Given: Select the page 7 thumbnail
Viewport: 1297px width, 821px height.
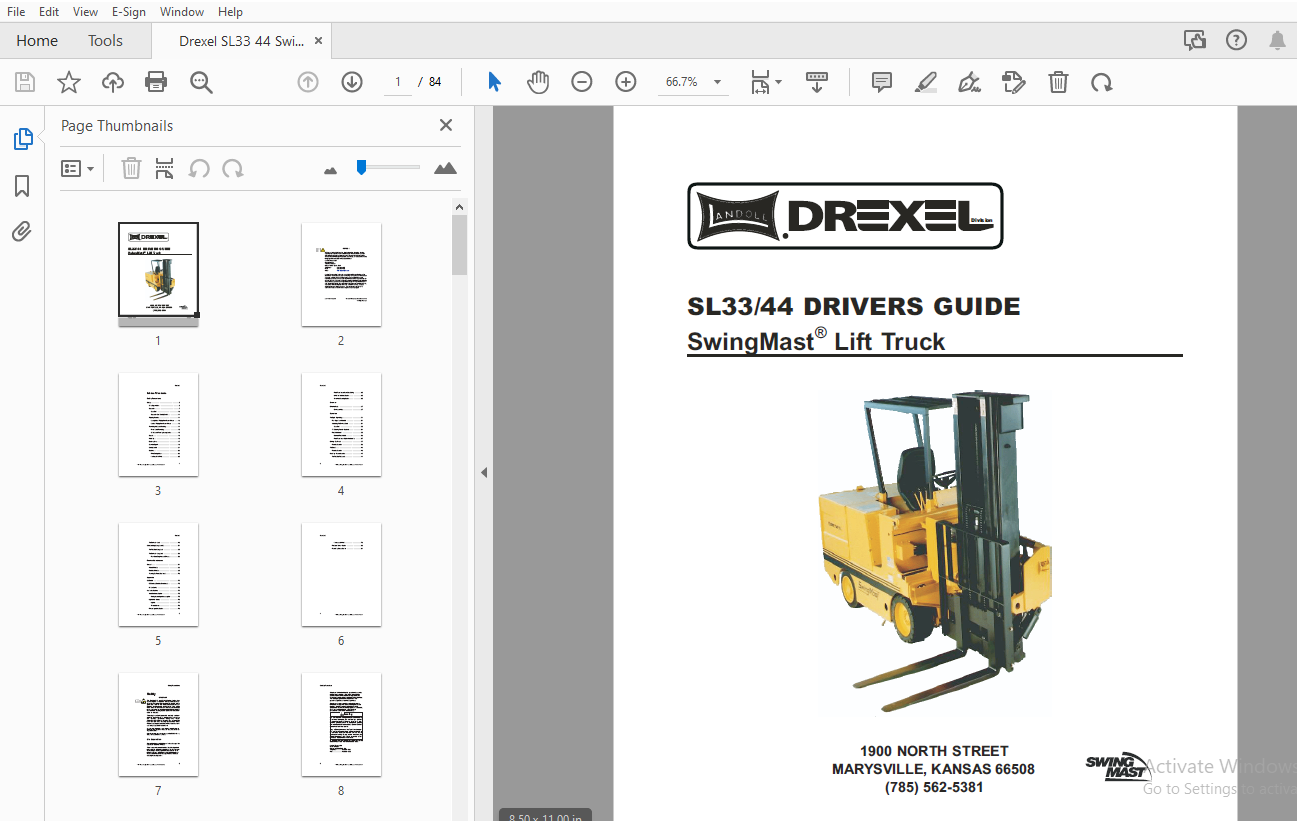Looking at the screenshot, I should [158, 724].
